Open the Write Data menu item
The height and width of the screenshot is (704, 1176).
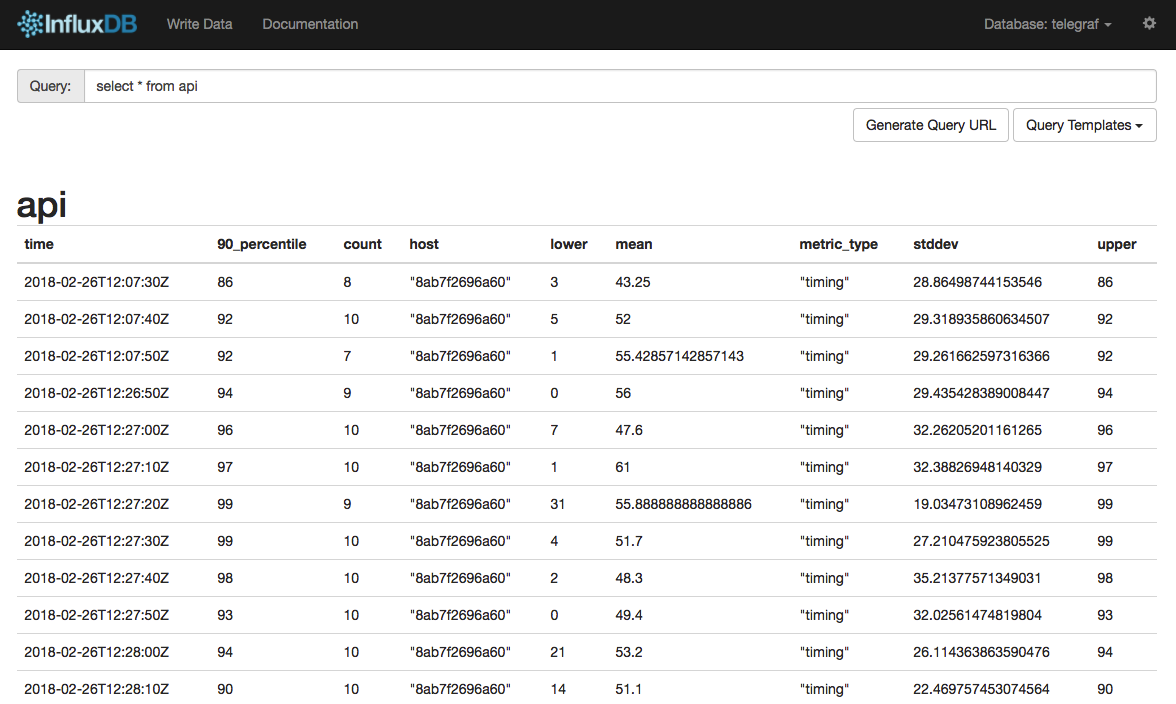click(x=199, y=24)
